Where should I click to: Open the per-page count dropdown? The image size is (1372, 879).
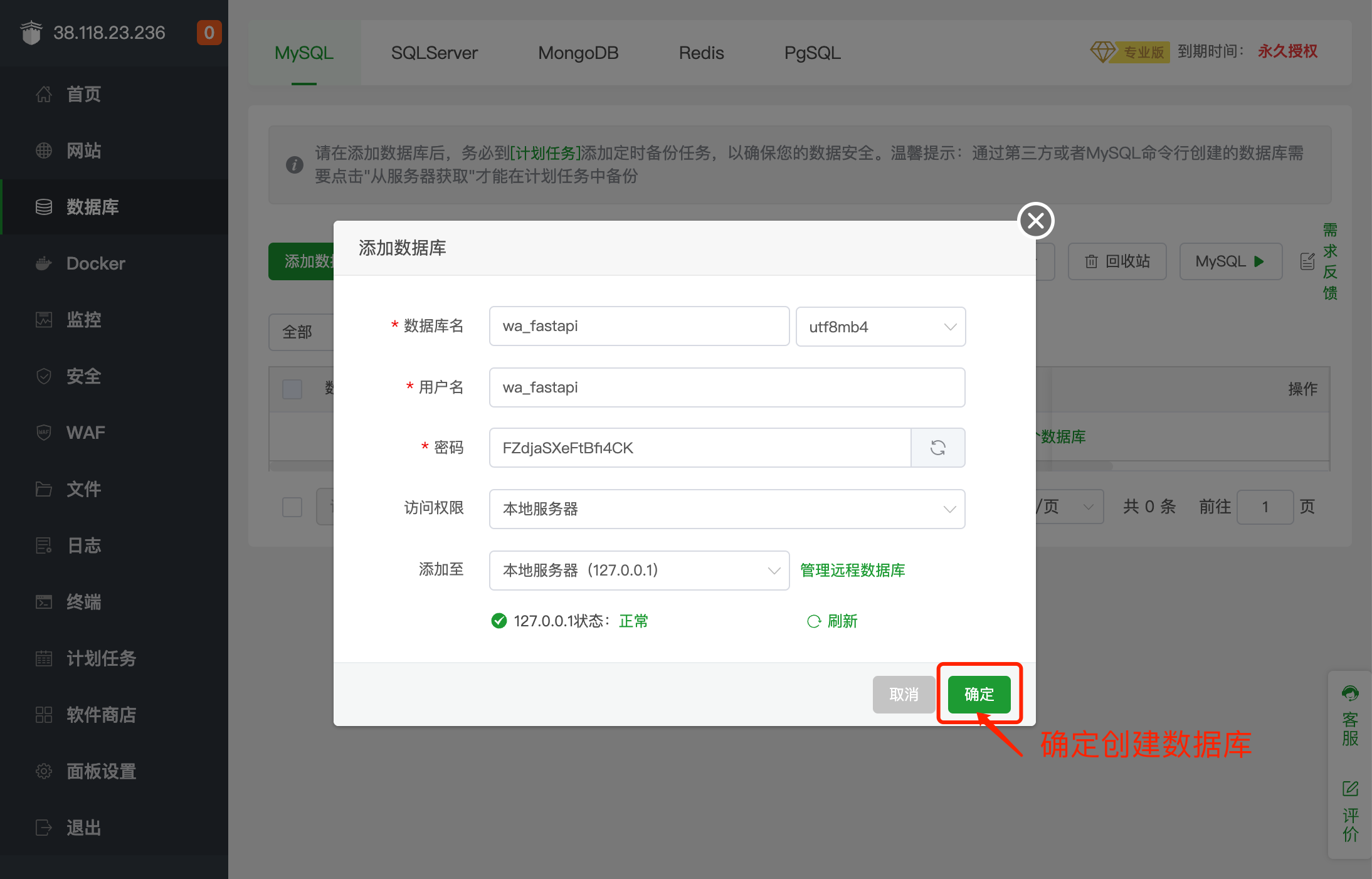pos(1070,507)
